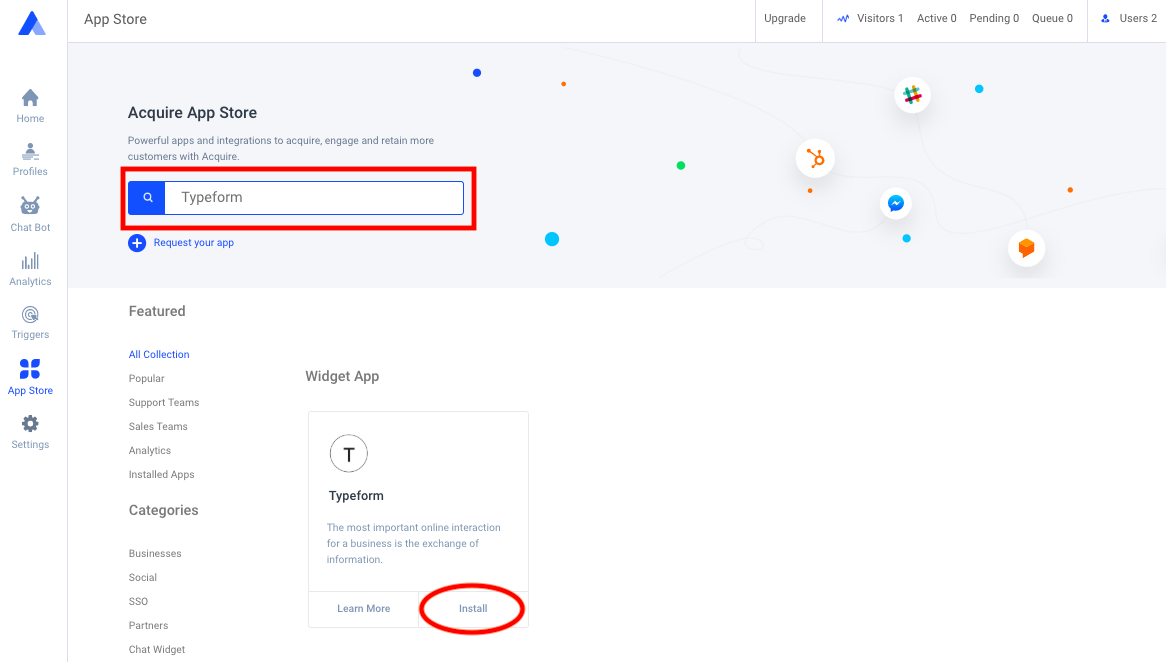Image resolution: width=1166 pixels, height=662 pixels.
Task: Click the Queue 0 counter
Action: (1052, 19)
